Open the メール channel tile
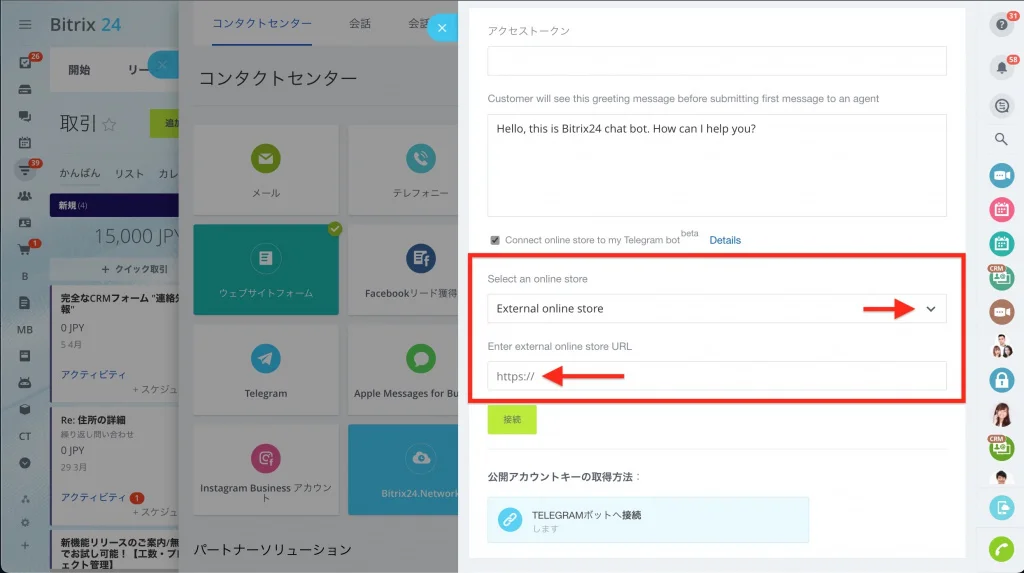Viewport: 1024px width, 573px height. tap(266, 170)
